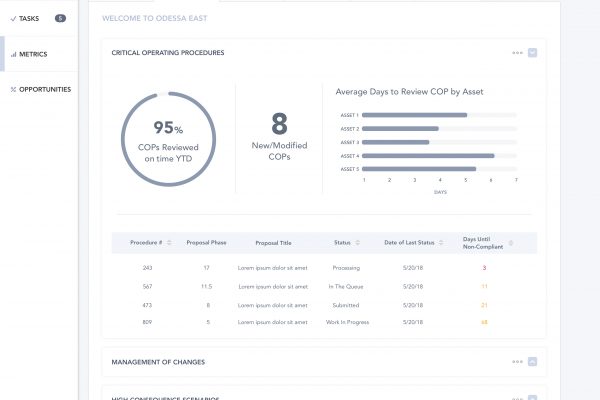
Task: Open Critical Operating Procedures more options menu
Action: pos(517,53)
